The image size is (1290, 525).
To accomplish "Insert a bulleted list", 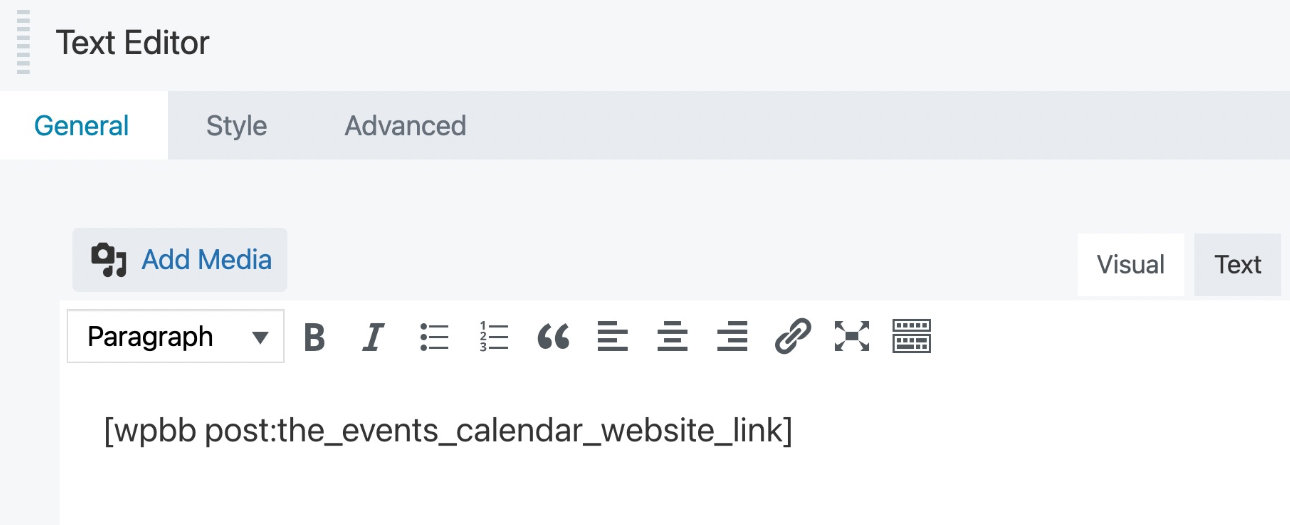I will 434,337.
